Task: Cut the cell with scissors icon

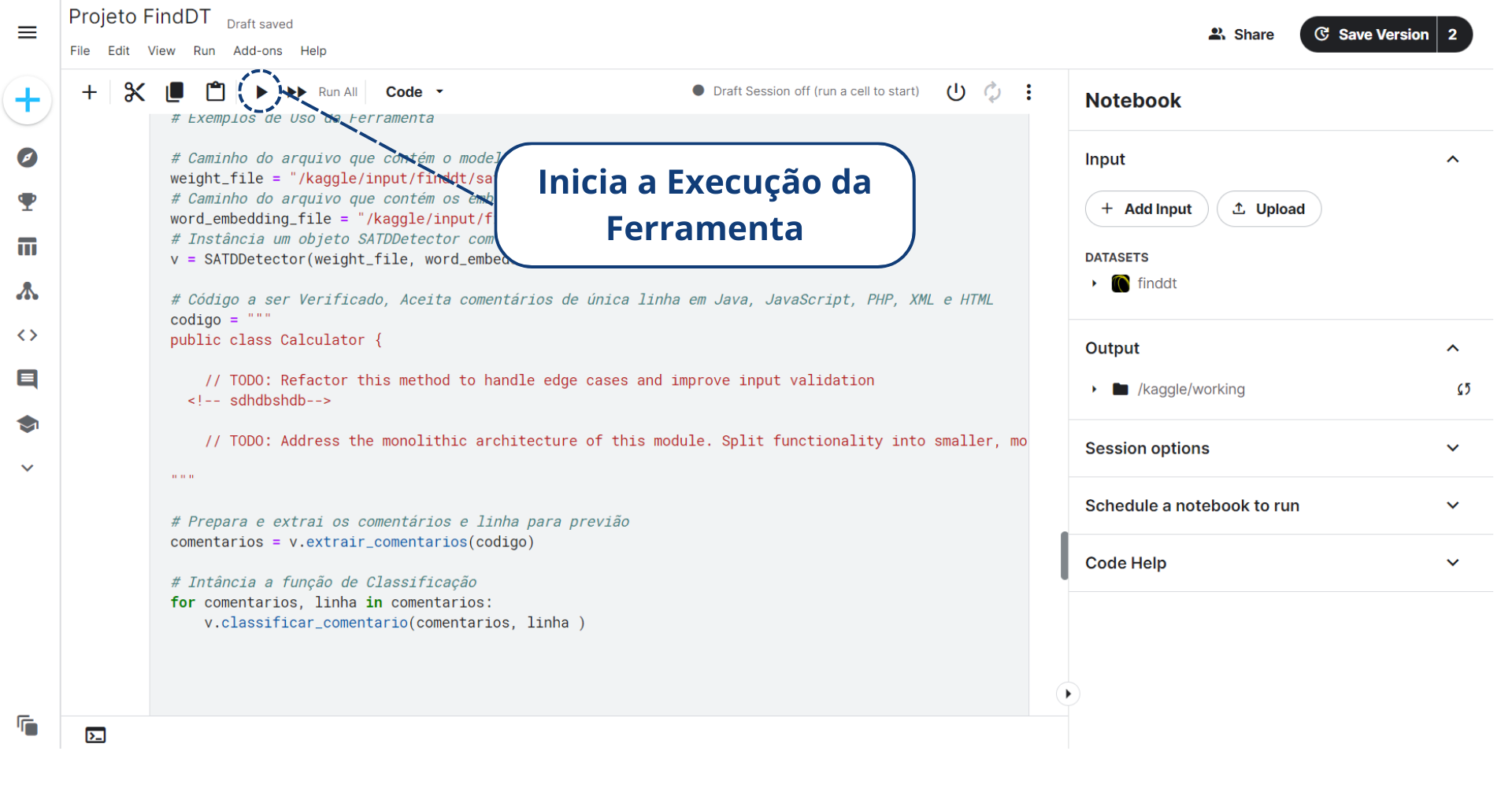Action: point(135,92)
